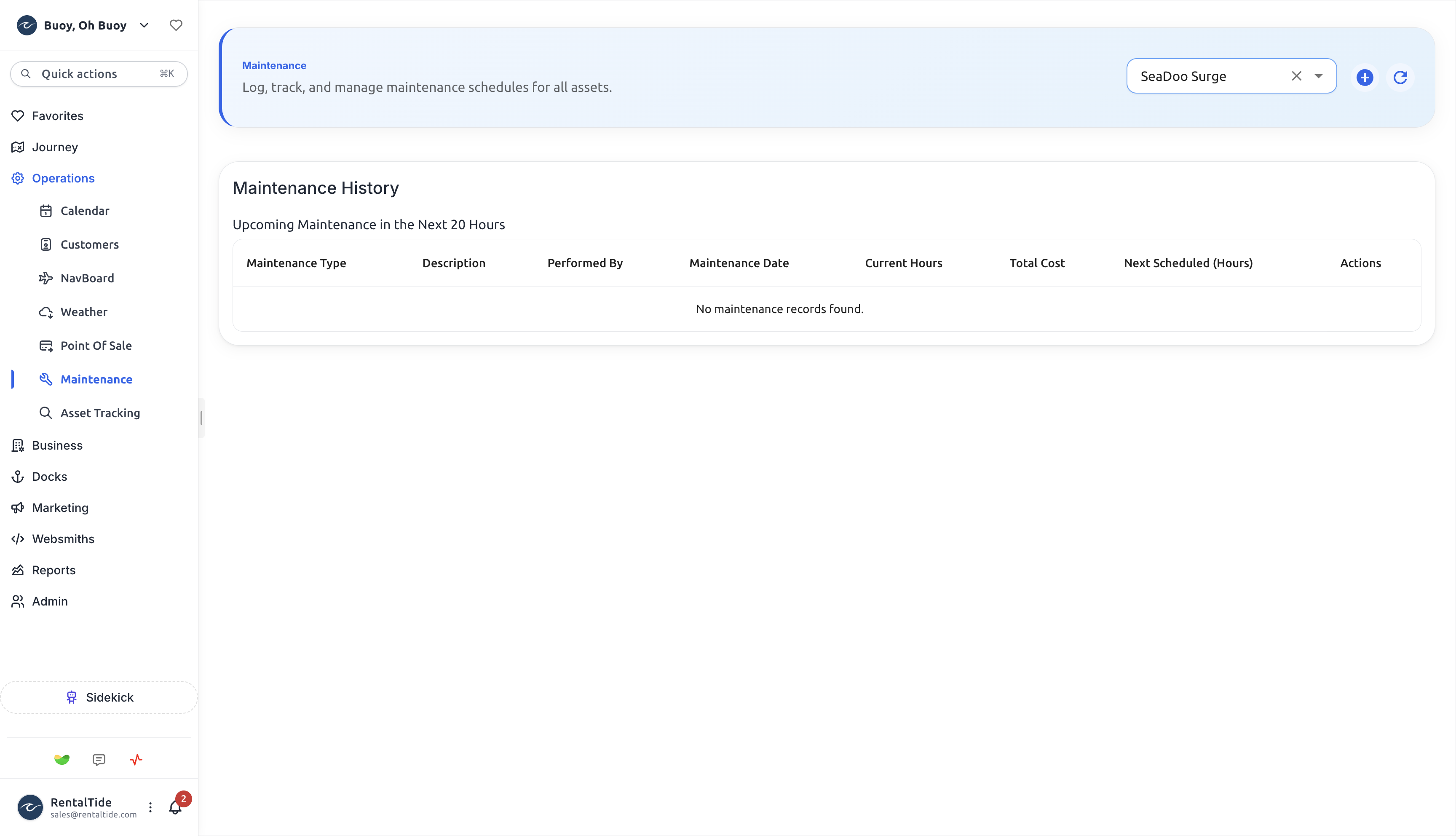Screen dimensions: 1456x836
Task: Click the Next Scheduled (Hours) header
Action: 1188,263
